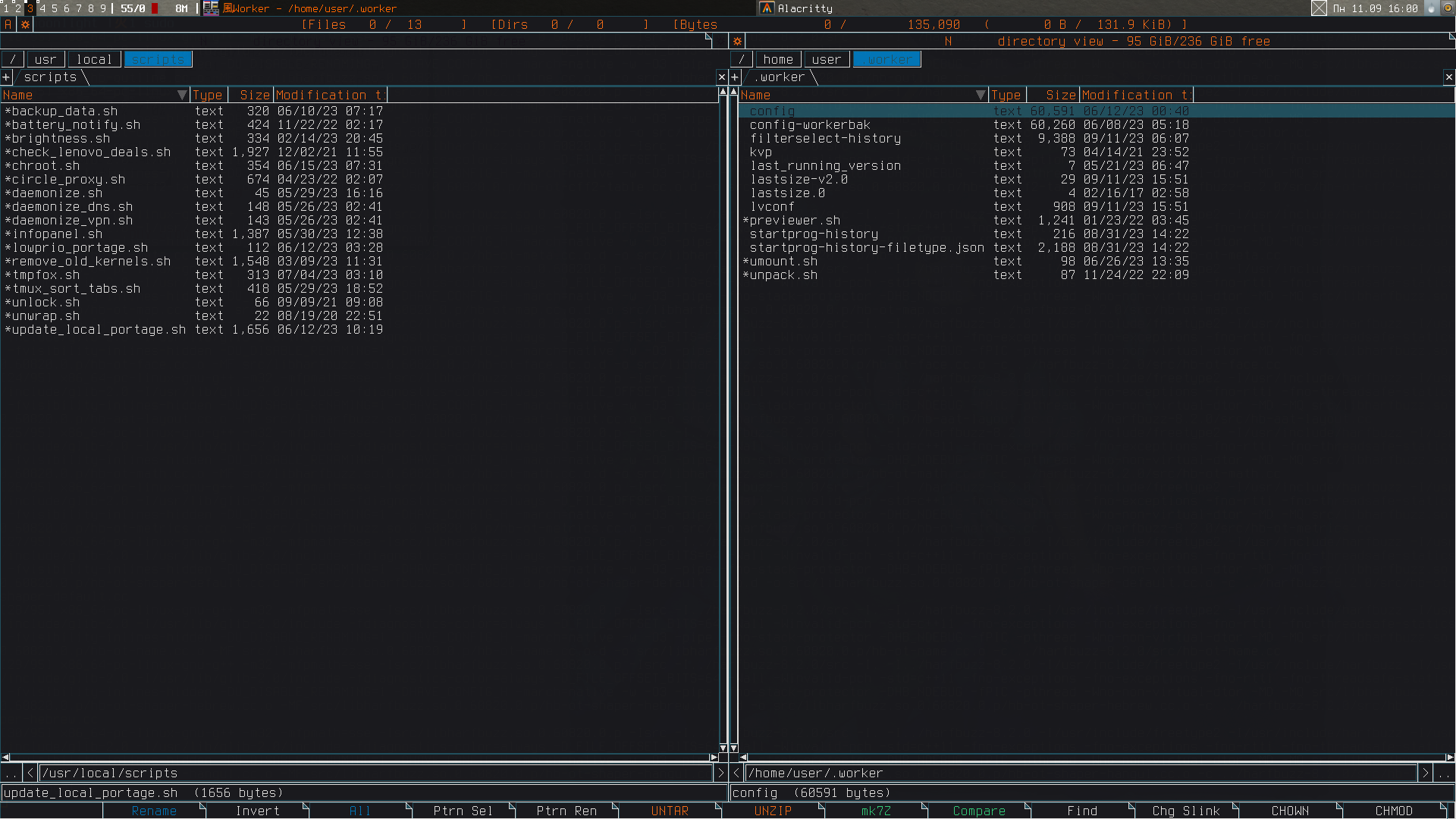Go forward in left panel path history
This screenshot has width=1456, height=819.
click(720, 773)
